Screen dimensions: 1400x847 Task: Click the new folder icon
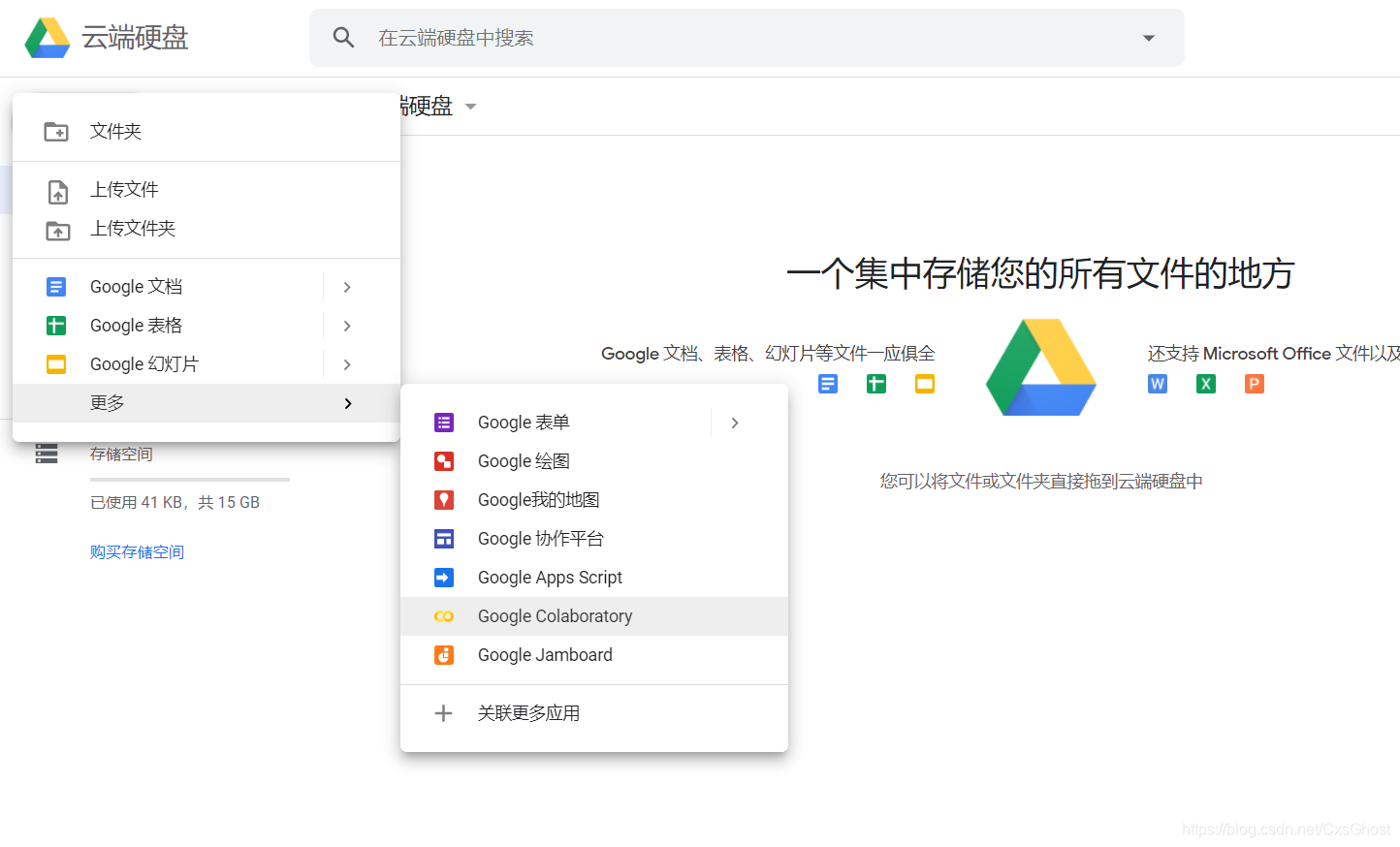coord(56,132)
